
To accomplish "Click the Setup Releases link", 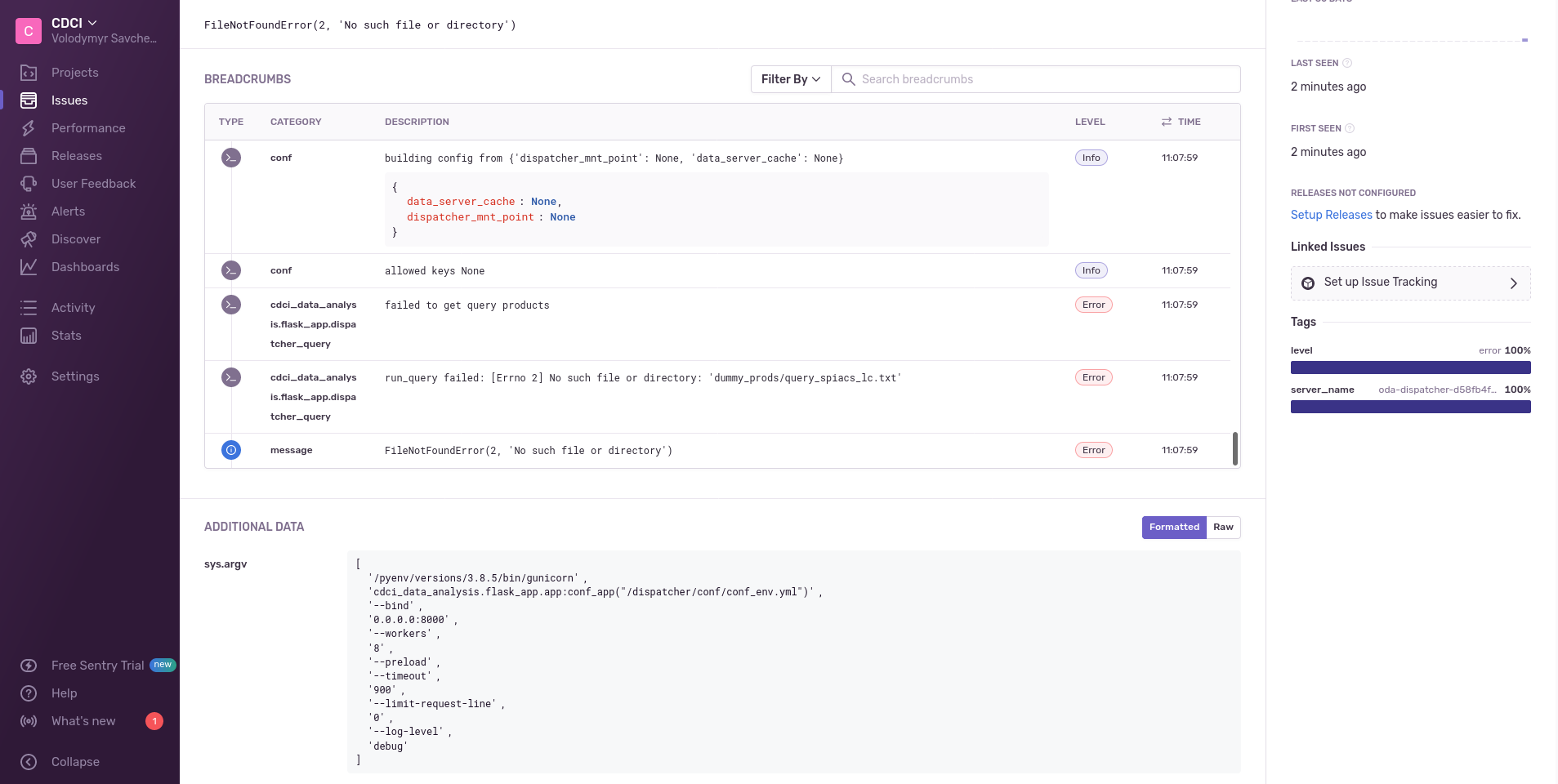I will (1330, 215).
